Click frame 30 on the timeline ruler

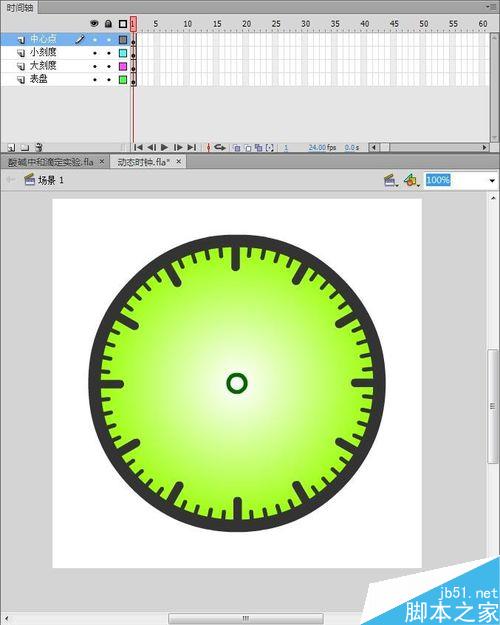tap(305, 24)
